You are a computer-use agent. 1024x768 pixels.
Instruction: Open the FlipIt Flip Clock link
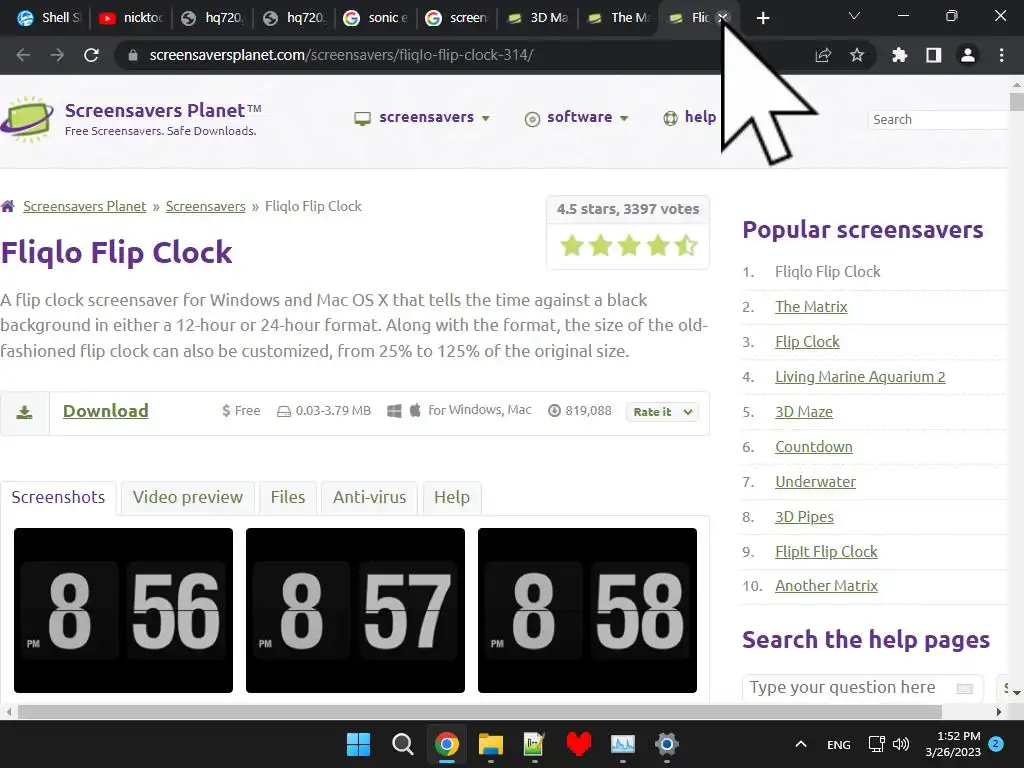tap(826, 552)
